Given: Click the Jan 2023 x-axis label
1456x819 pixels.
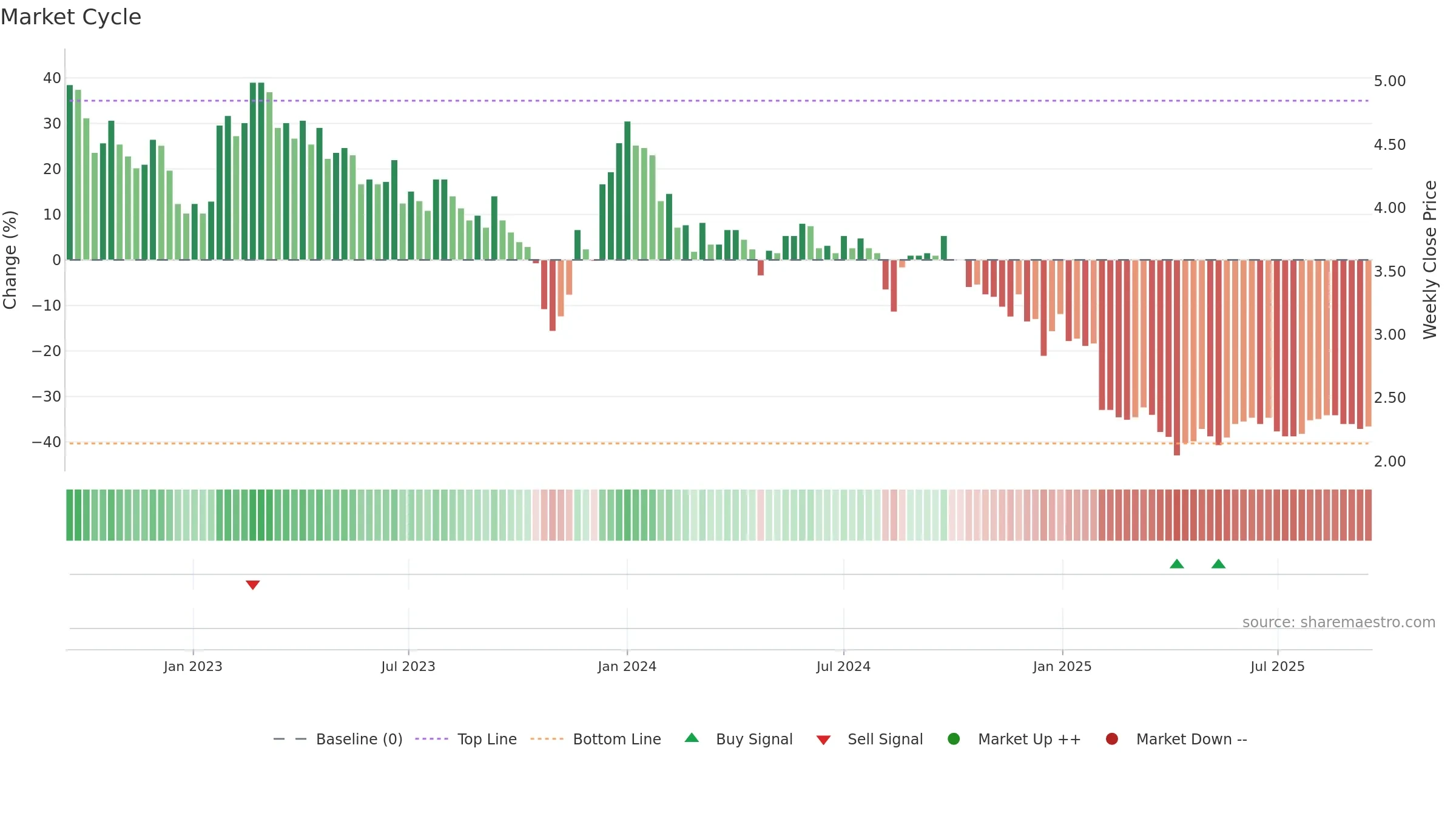Looking at the screenshot, I should pyautogui.click(x=193, y=667).
